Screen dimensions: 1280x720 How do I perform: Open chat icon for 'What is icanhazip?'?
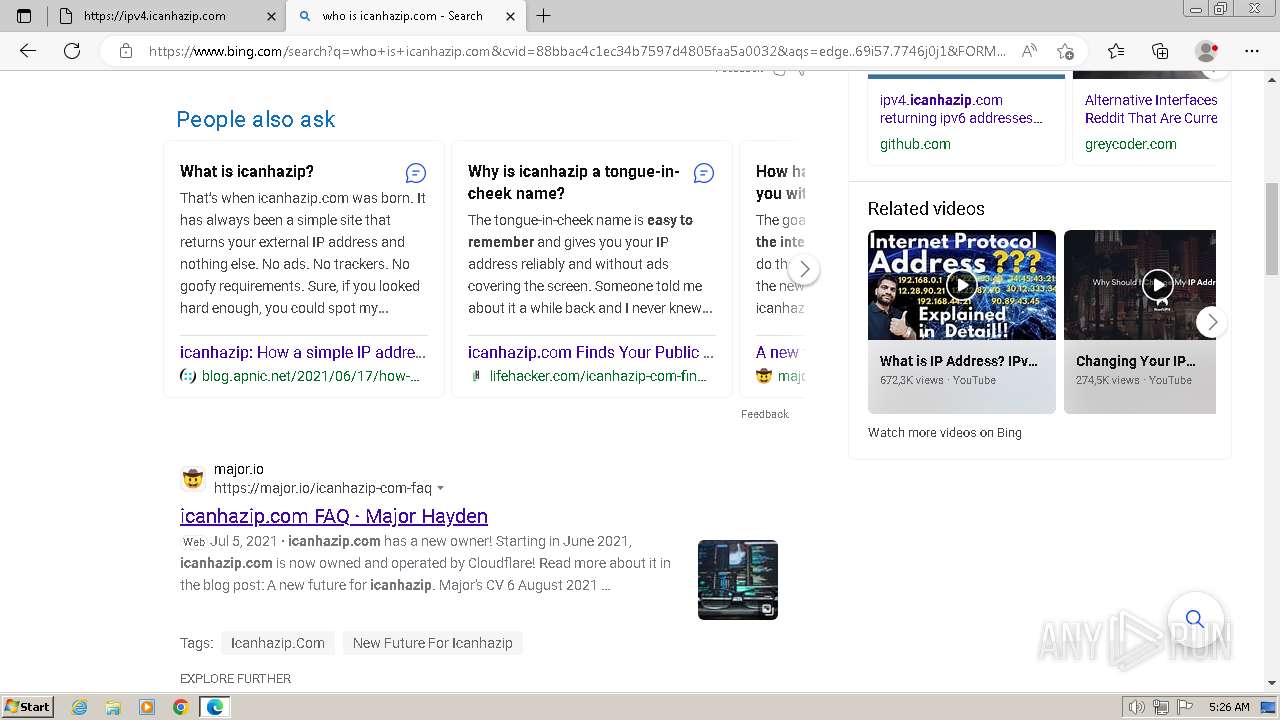click(x=416, y=173)
